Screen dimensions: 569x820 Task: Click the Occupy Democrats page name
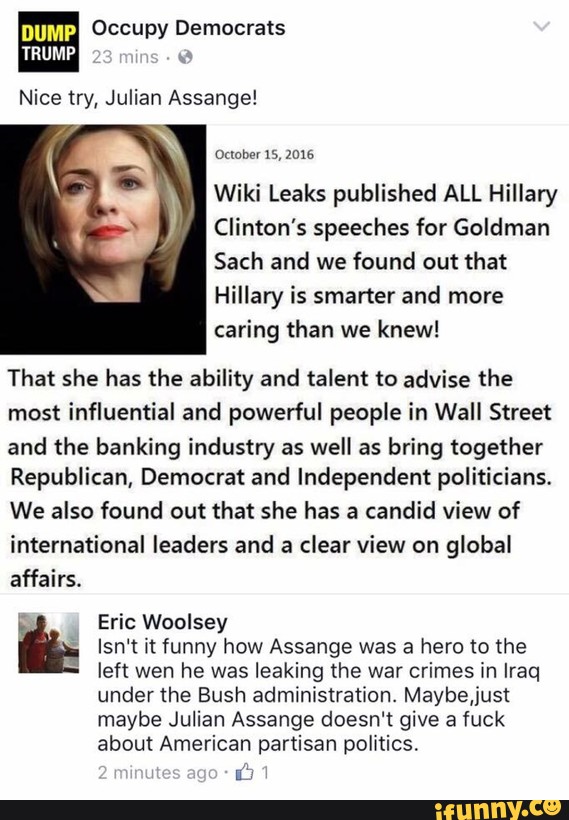click(188, 28)
